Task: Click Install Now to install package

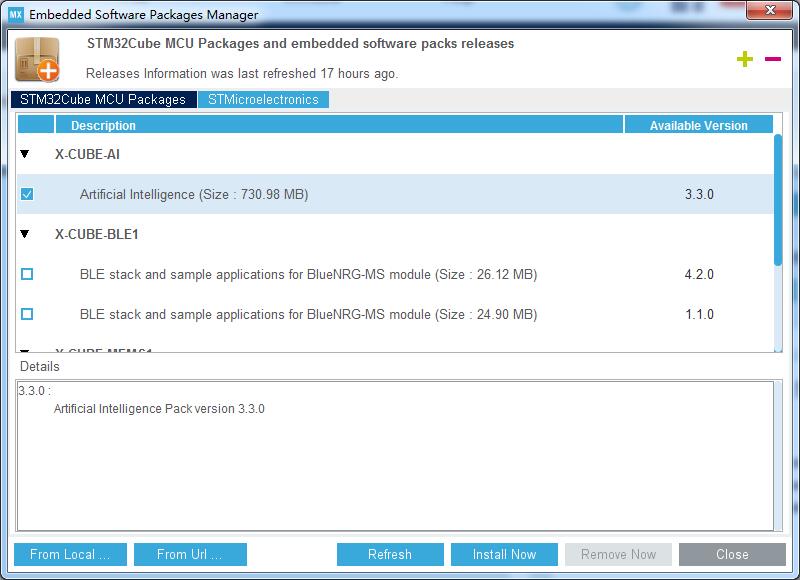Action: point(504,554)
